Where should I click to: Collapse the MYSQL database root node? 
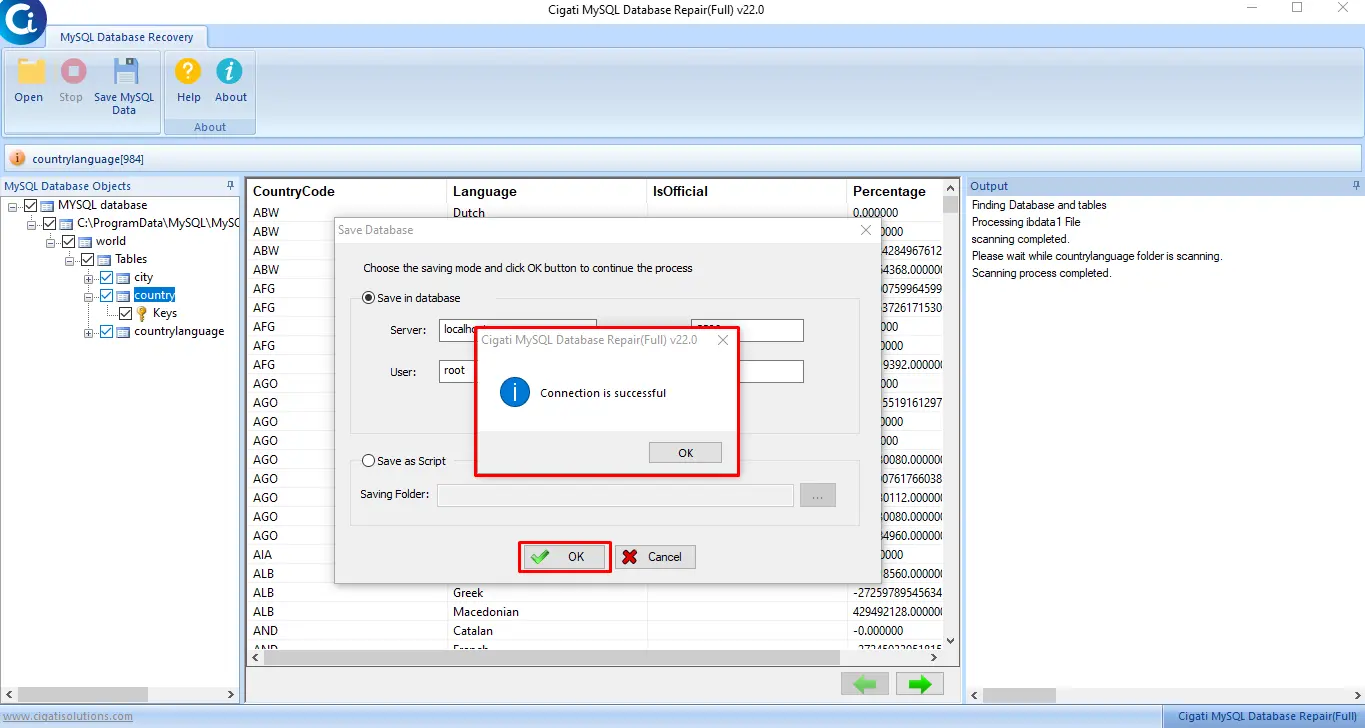13,205
